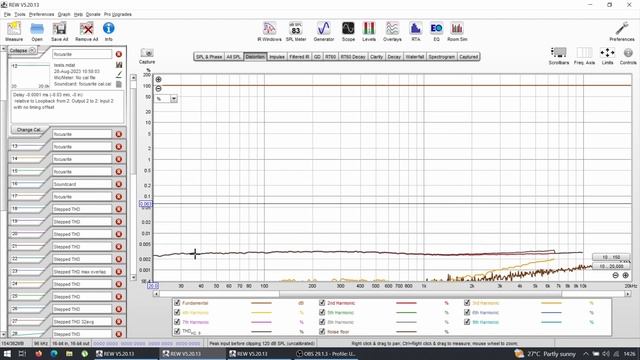Toggle the Fundamental trace checkbox

coord(177,303)
